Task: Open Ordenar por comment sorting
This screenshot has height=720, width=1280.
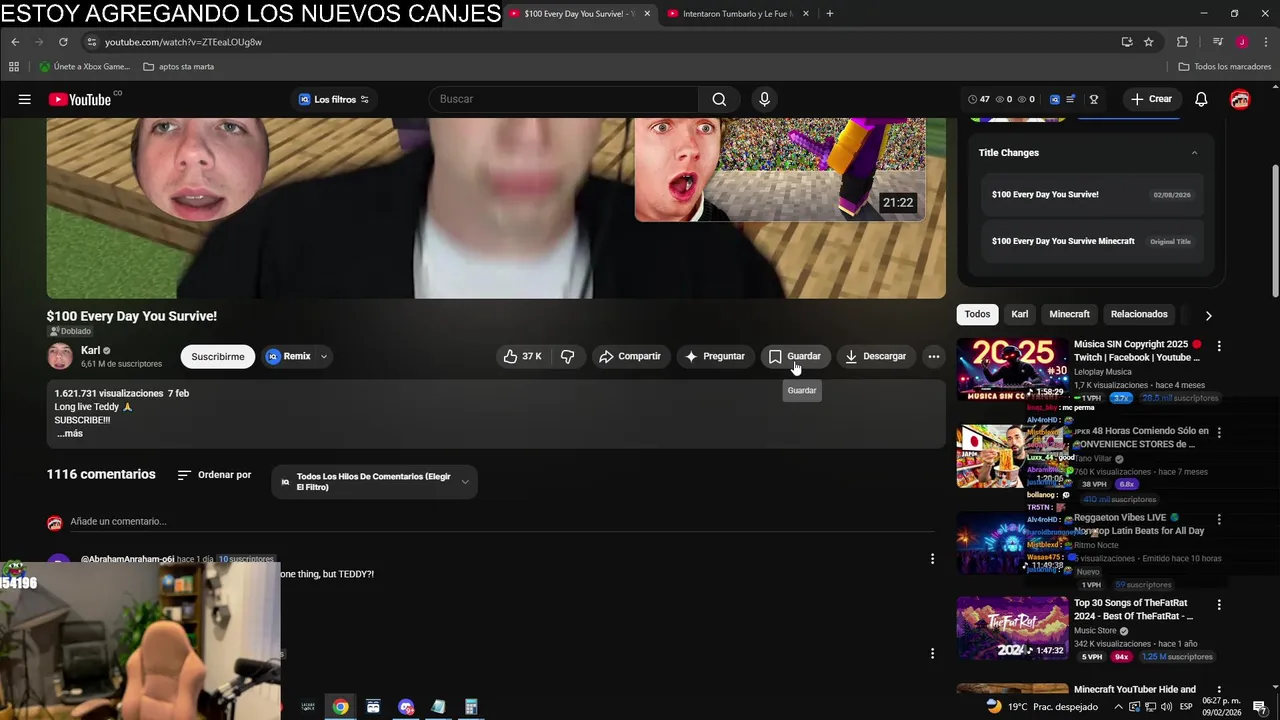Action: [214, 475]
